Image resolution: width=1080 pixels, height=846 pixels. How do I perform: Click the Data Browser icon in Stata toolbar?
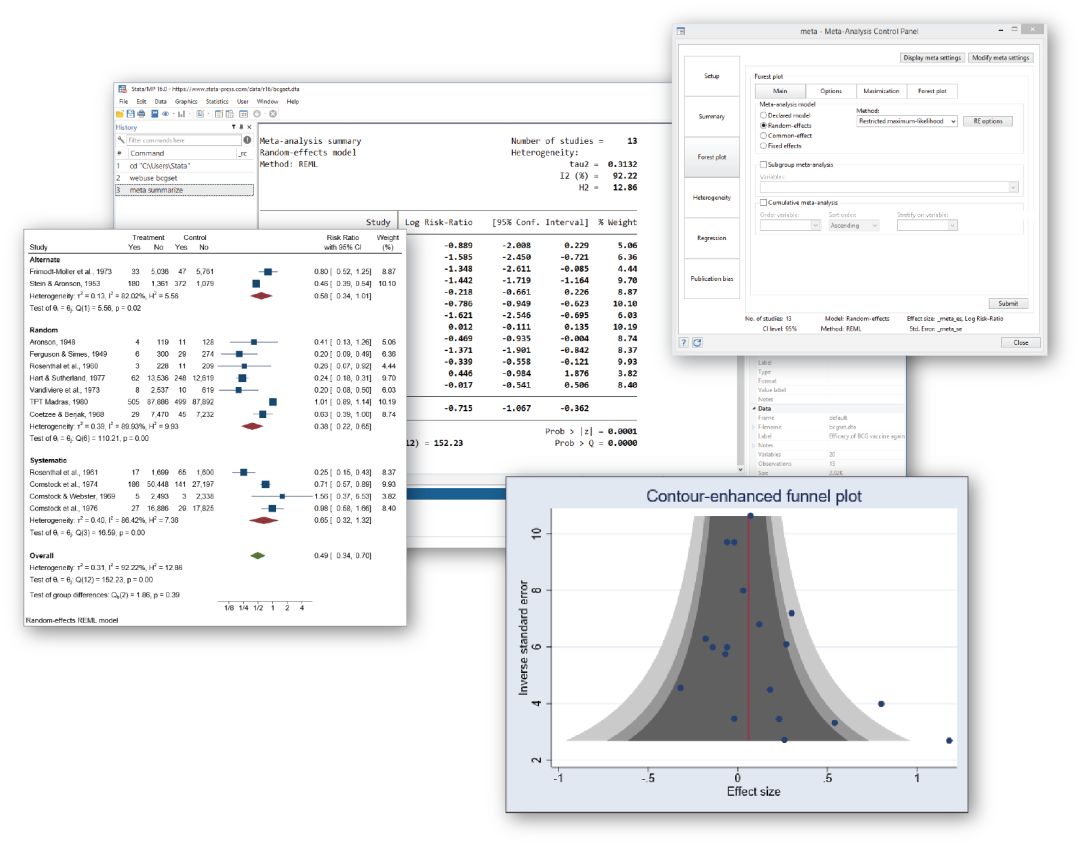[x=229, y=114]
